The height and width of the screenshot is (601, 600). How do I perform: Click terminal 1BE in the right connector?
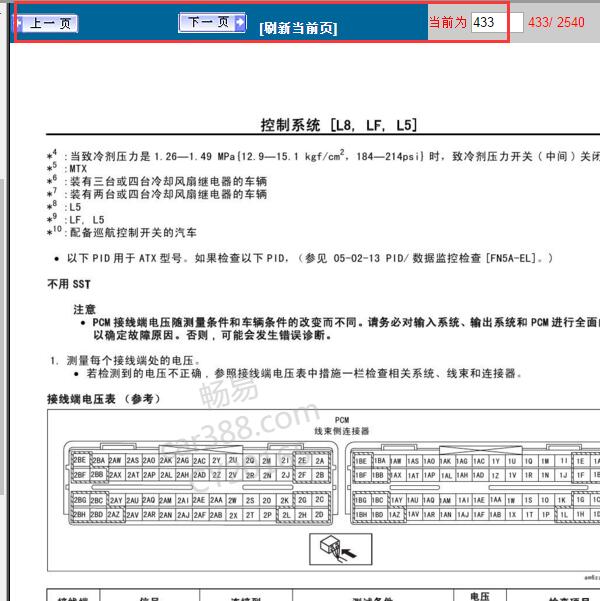pyautogui.click(x=361, y=461)
